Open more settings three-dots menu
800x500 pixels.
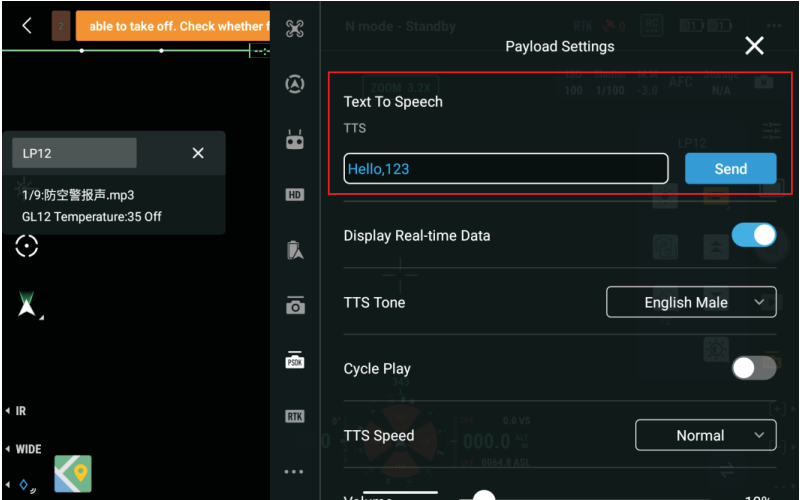tap(294, 472)
